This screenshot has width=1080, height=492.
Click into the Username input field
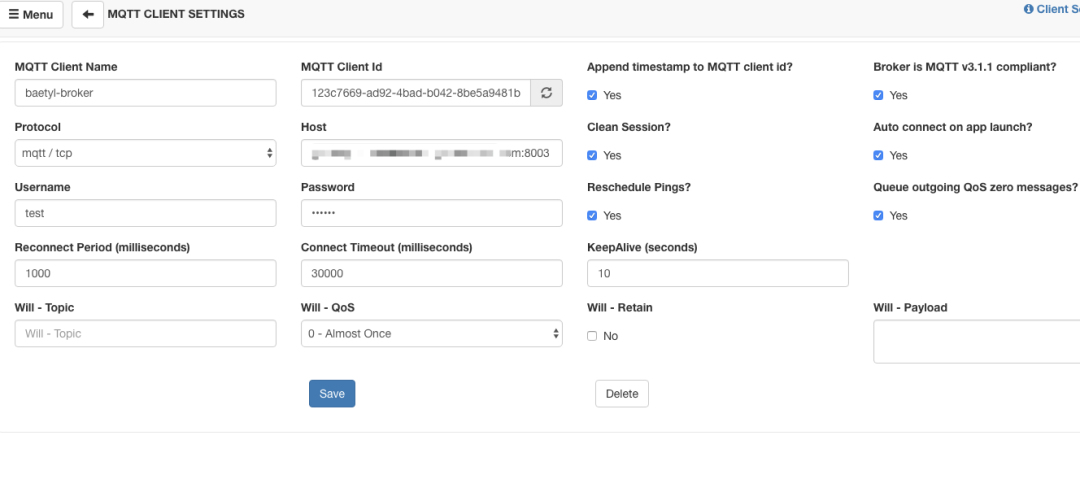[145, 213]
